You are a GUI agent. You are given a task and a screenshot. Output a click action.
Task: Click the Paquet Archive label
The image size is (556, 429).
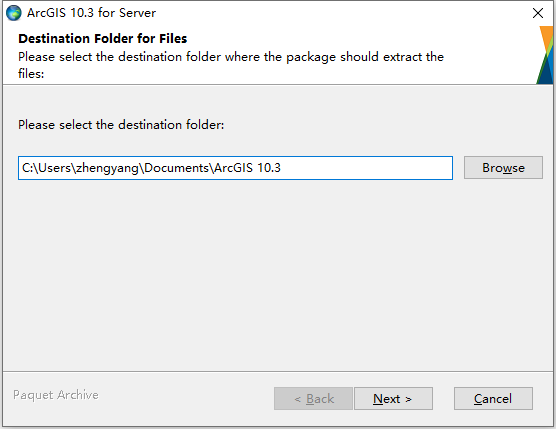pyautogui.click(x=56, y=395)
